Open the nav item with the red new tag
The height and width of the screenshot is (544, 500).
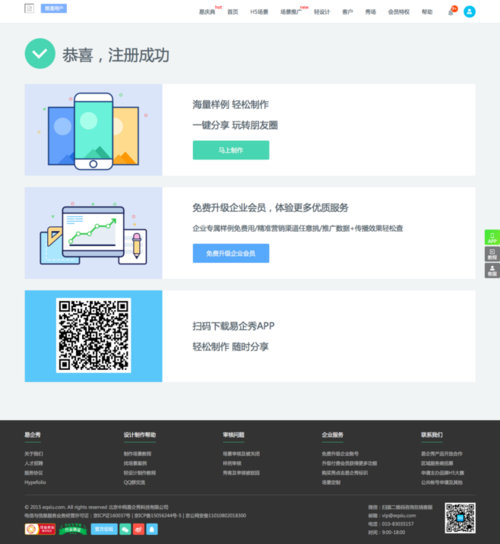click(291, 12)
